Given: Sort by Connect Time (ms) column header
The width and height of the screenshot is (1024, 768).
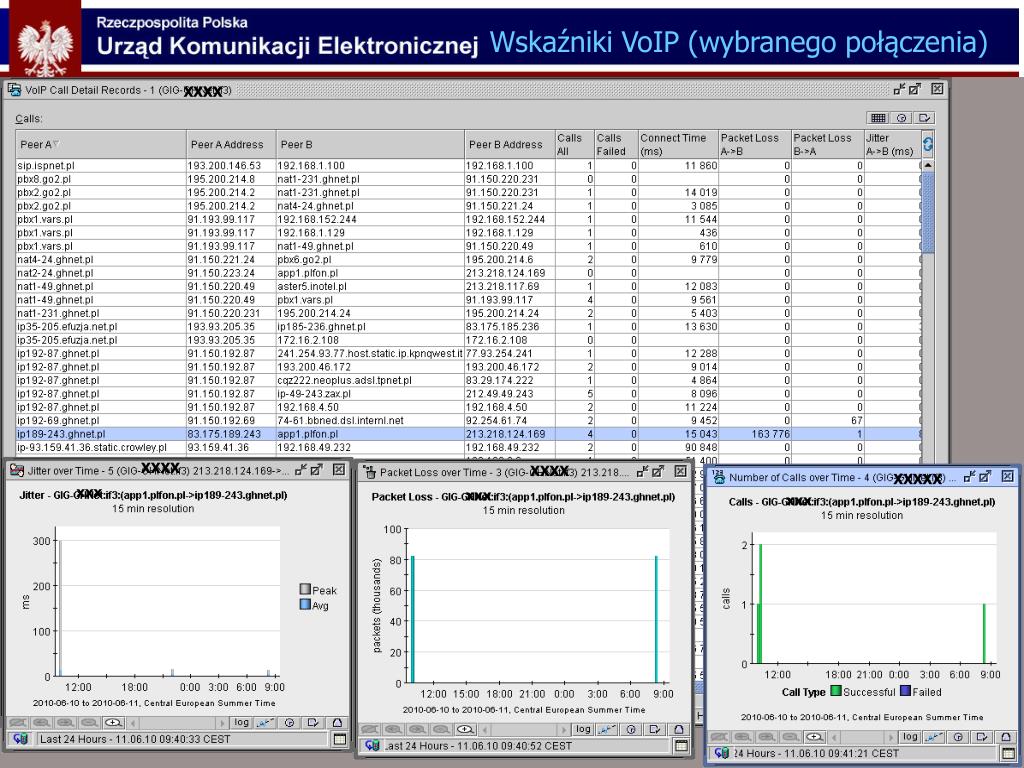Looking at the screenshot, I should click(677, 144).
